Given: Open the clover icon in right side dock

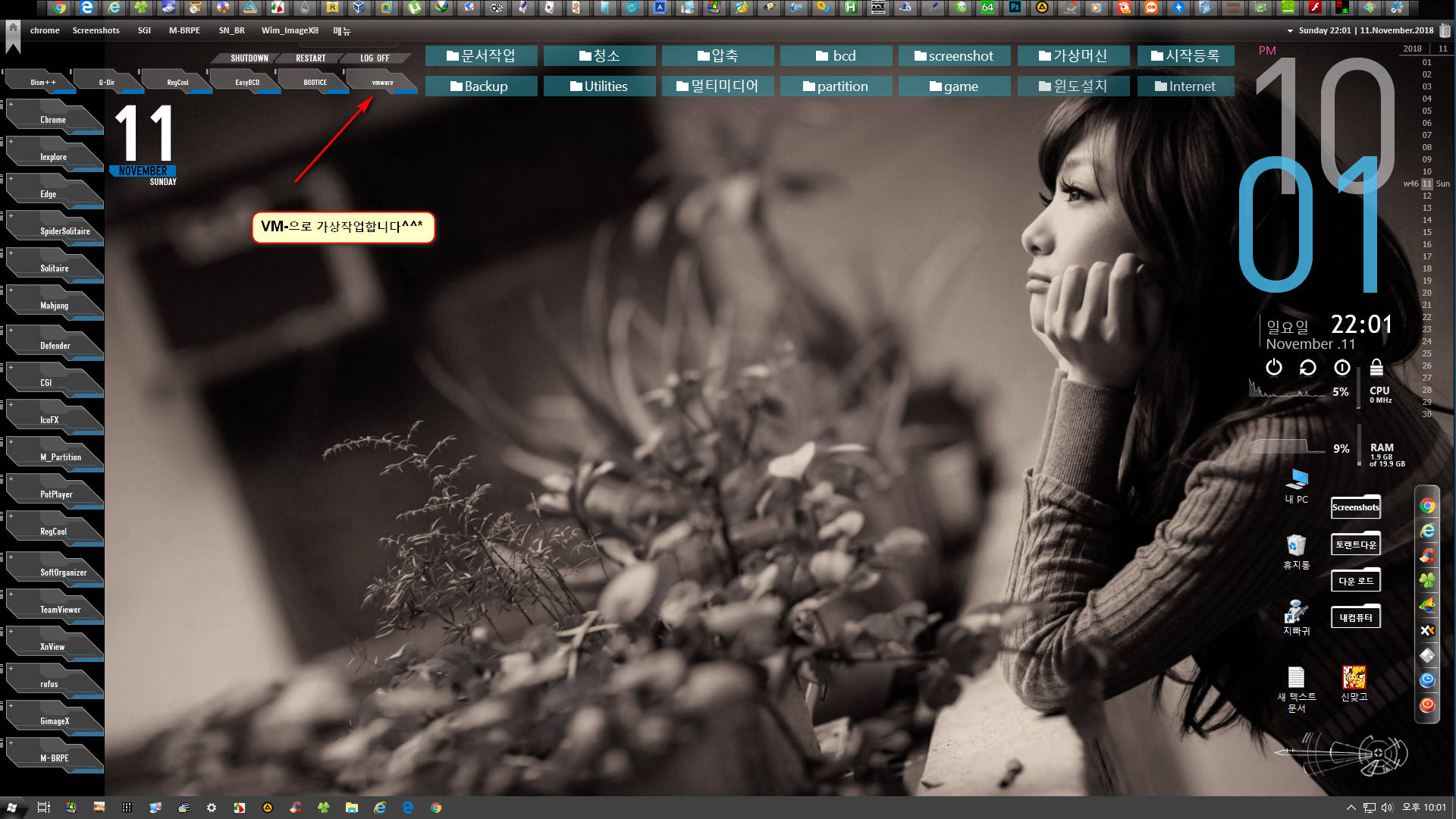Looking at the screenshot, I should point(1427,580).
